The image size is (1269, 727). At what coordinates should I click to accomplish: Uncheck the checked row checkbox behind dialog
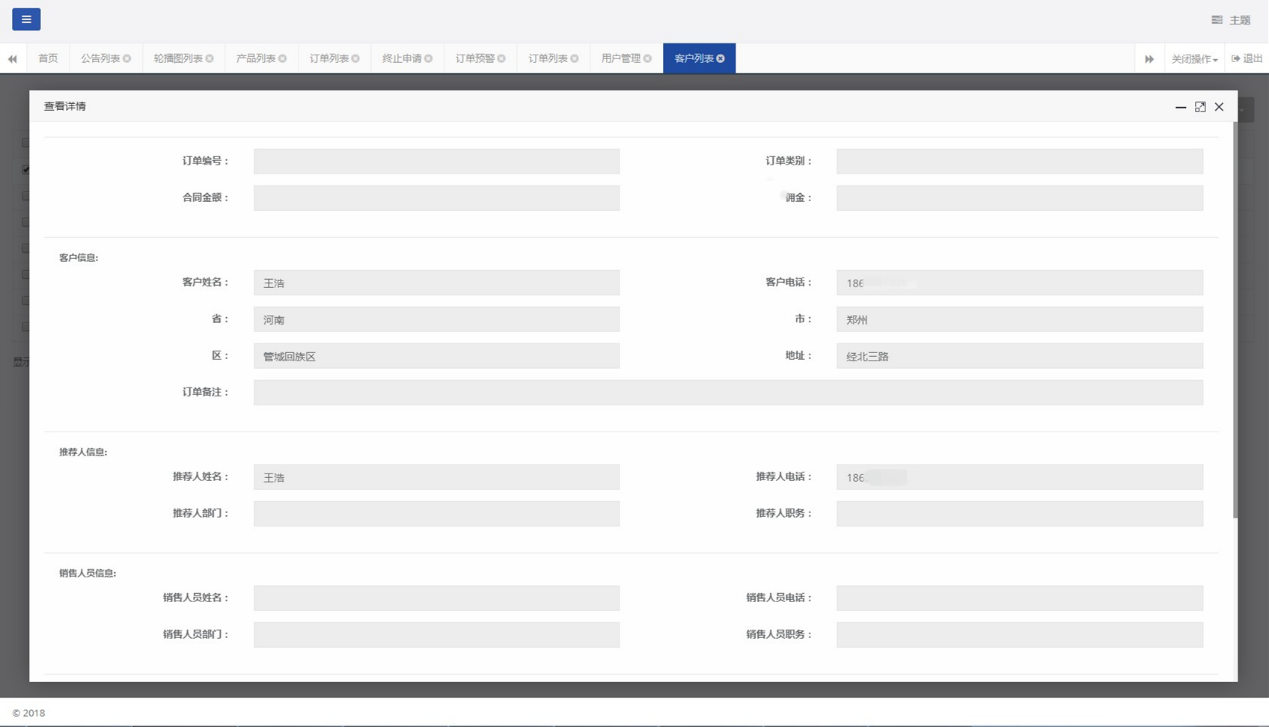tap(25, 170)
